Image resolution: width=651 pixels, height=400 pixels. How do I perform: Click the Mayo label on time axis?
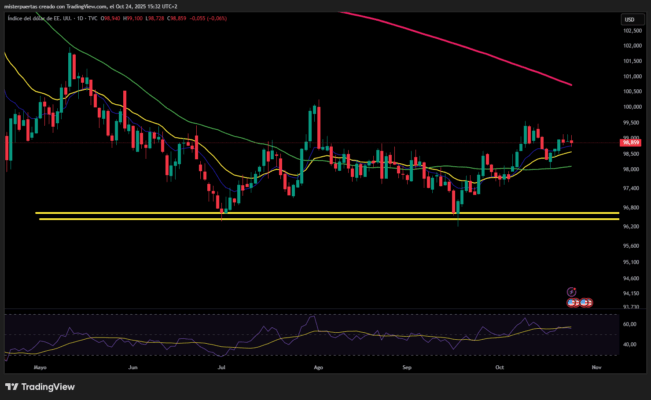(x=41, y=368)
